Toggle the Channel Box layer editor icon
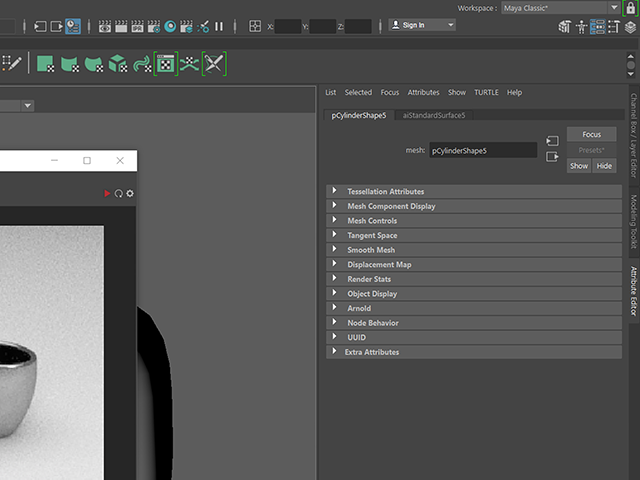Viewport: 640px width, 480px height. click(631, 27)
